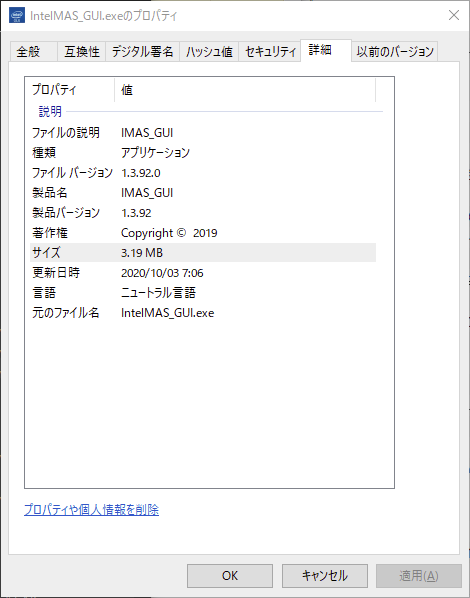Open the プロパティや個人情報を削除 link
Viewport: 470px width, 598px height.
tap(91, 510)
